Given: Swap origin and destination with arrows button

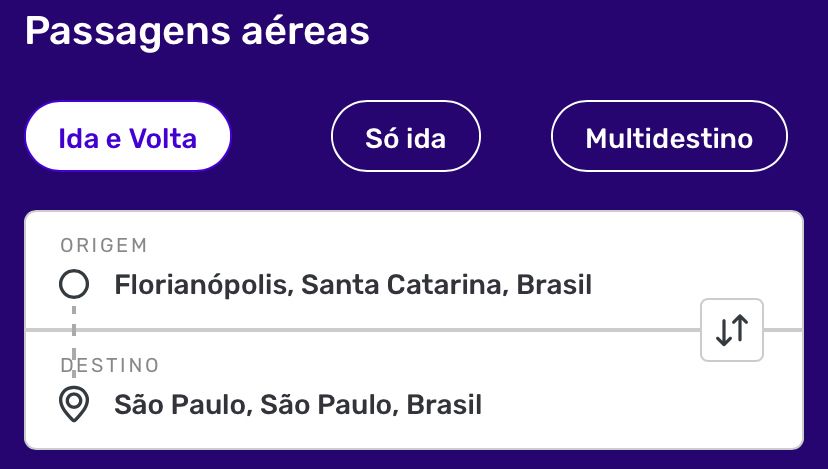Looking at the screenshot, I should click(732, 330).
